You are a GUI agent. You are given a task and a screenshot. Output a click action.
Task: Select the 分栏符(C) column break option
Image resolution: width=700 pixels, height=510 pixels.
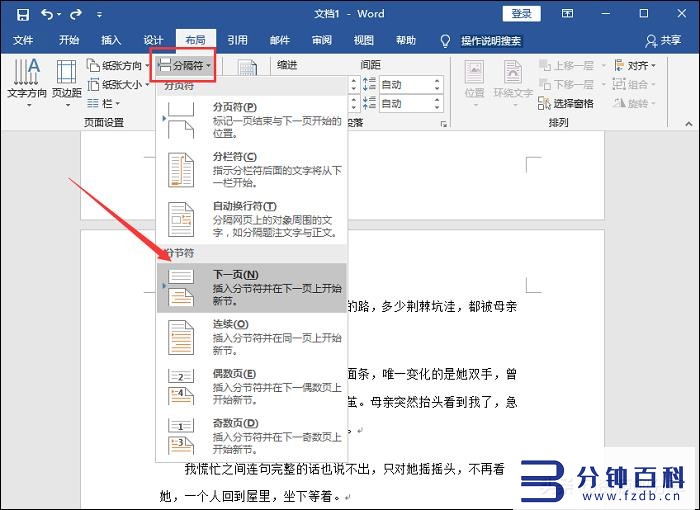(251, 170)
